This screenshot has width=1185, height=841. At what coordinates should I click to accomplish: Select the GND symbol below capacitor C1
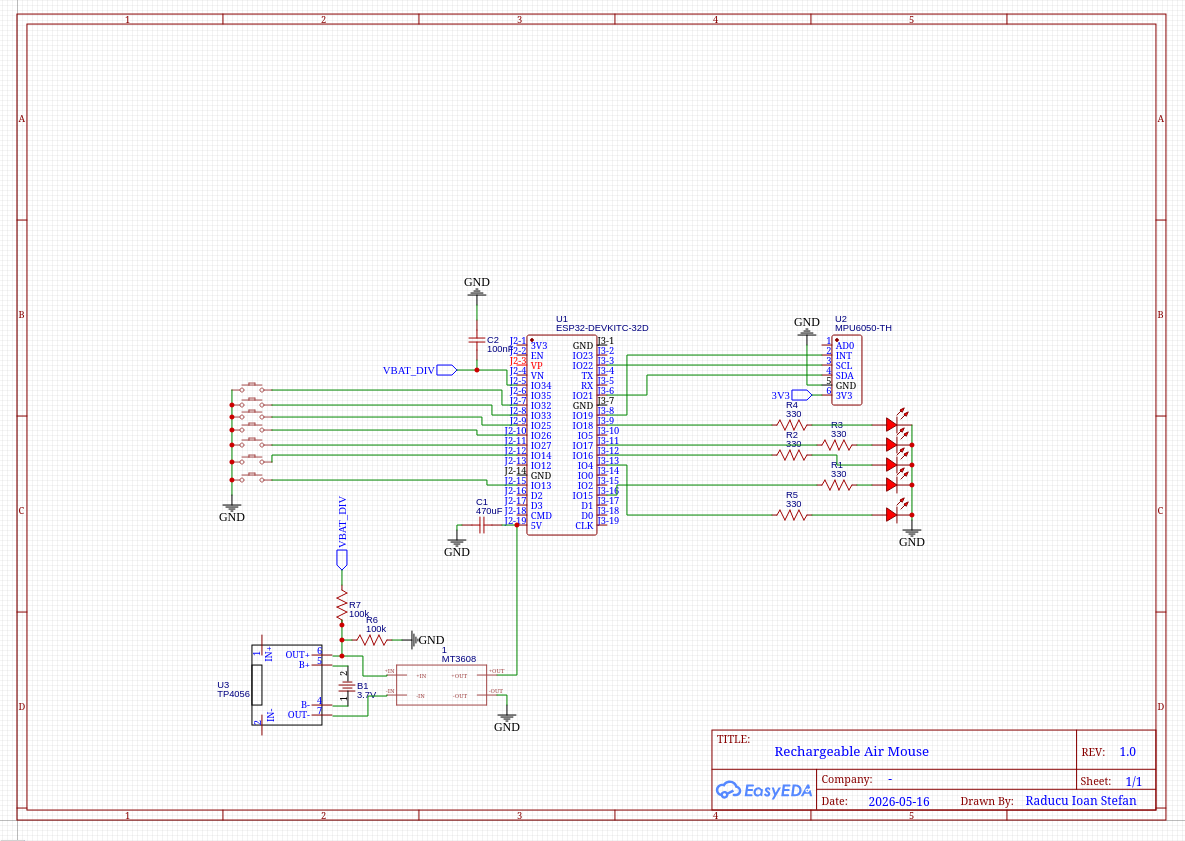[456, 548]
